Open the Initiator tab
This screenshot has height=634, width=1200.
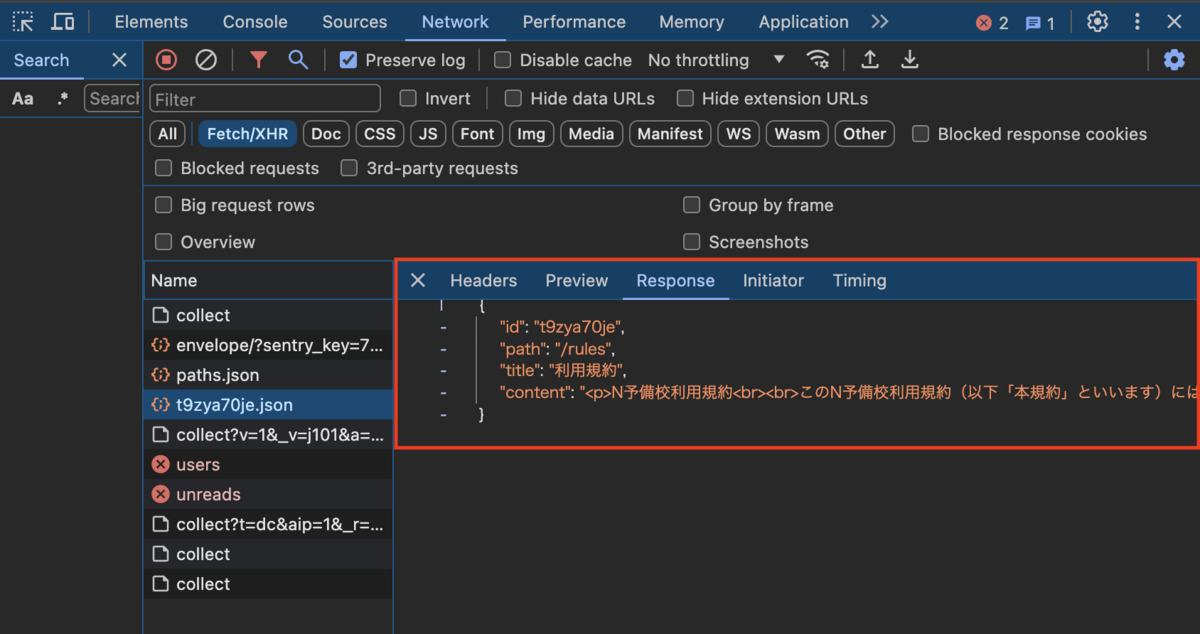tap(773, 280)
